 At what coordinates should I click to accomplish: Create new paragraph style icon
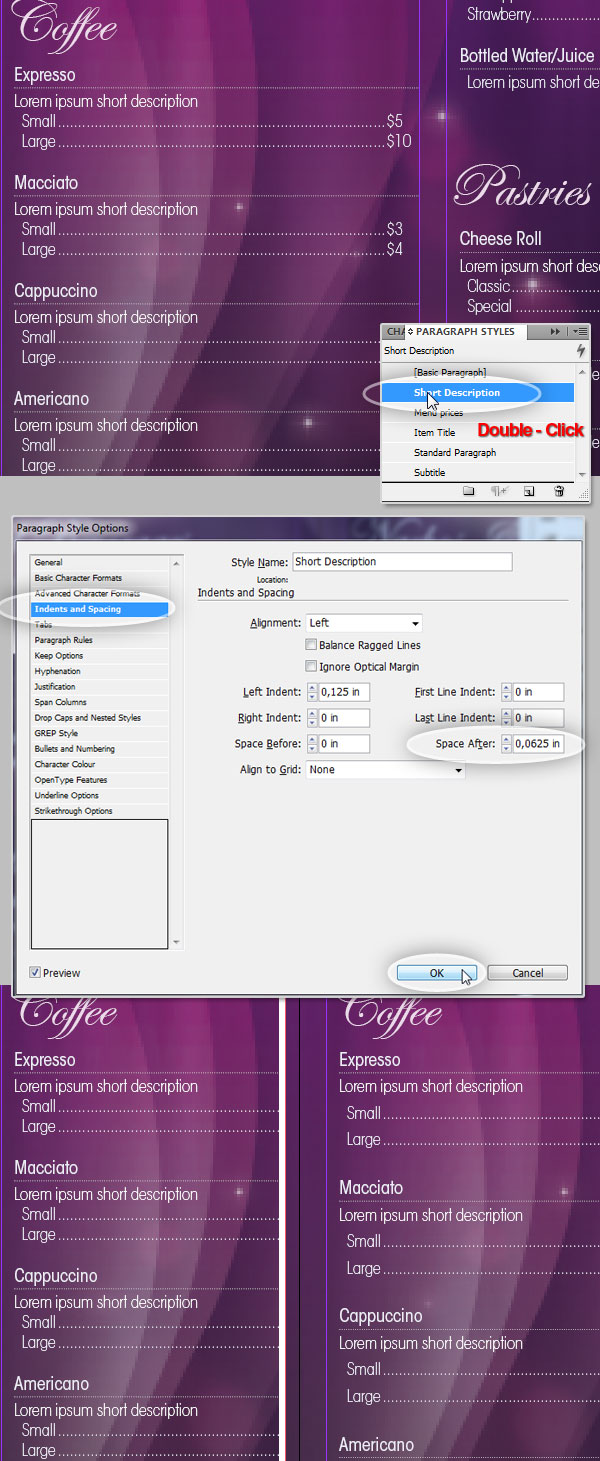click(529, 491)
